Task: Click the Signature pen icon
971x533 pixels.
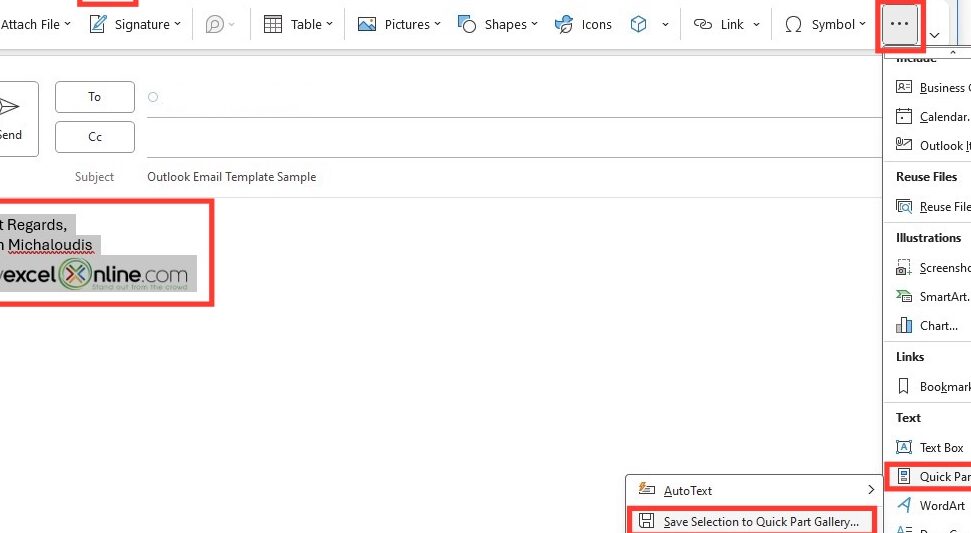Action: point(97,24)
